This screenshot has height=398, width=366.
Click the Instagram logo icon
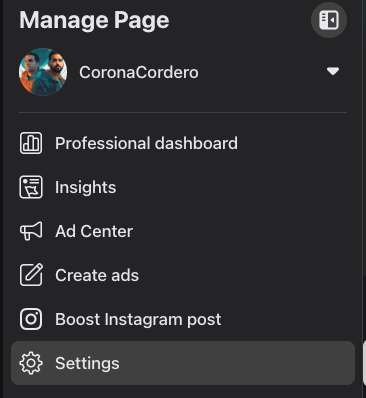(31, 319)
